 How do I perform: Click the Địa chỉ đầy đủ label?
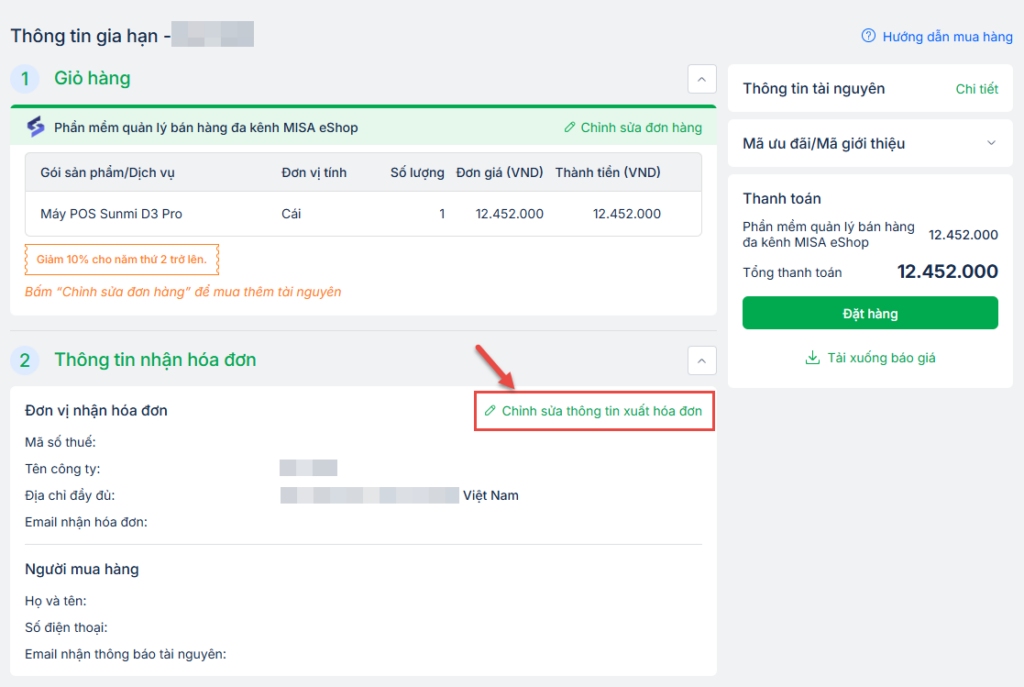tap(70, 496)
